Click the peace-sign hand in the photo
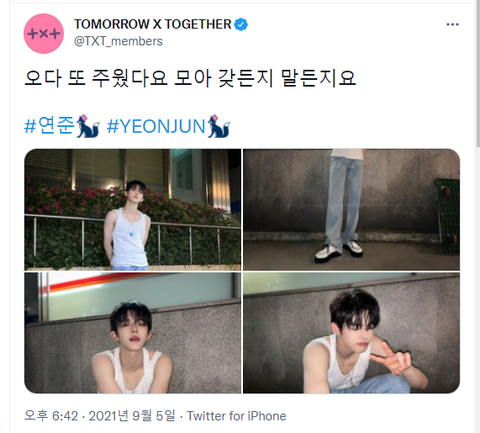Image resolution: width=480 pixels, height=433 pixels. 391,358
